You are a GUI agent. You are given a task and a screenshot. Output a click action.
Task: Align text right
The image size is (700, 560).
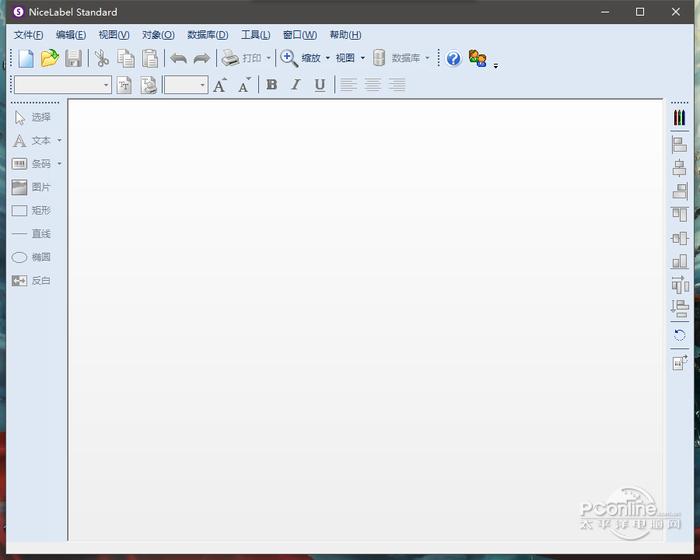click(397, 84)
